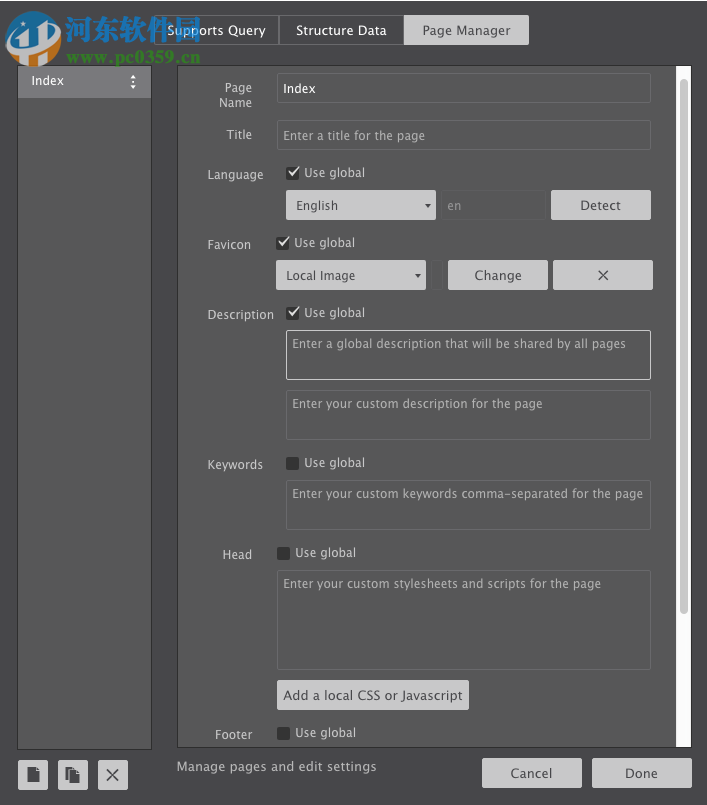This screenshot has height=805, width=707.
Task: Click the Page Name input field
Action: (464, 88)
